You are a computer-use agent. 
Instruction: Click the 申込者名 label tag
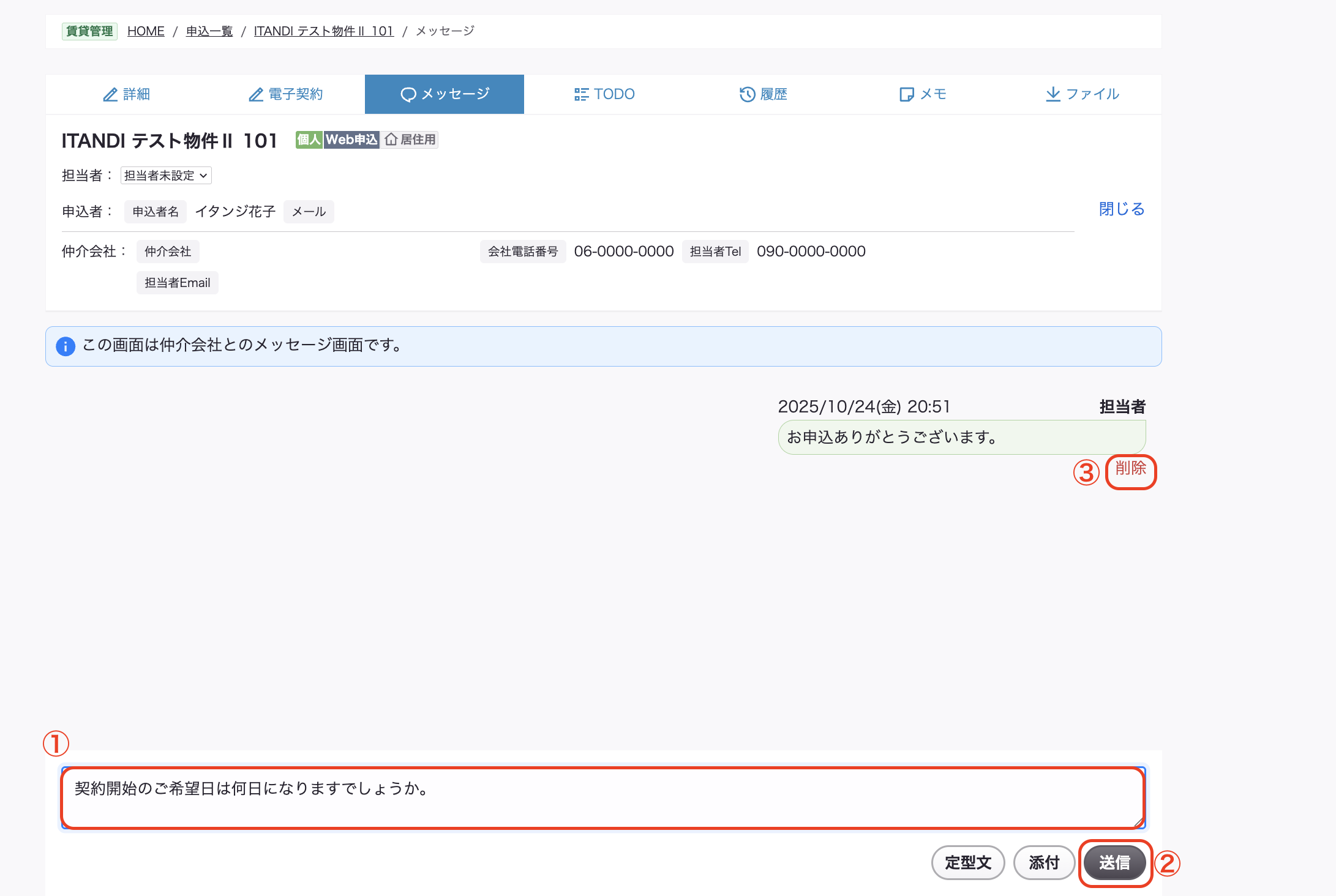[x=156, y=212]
